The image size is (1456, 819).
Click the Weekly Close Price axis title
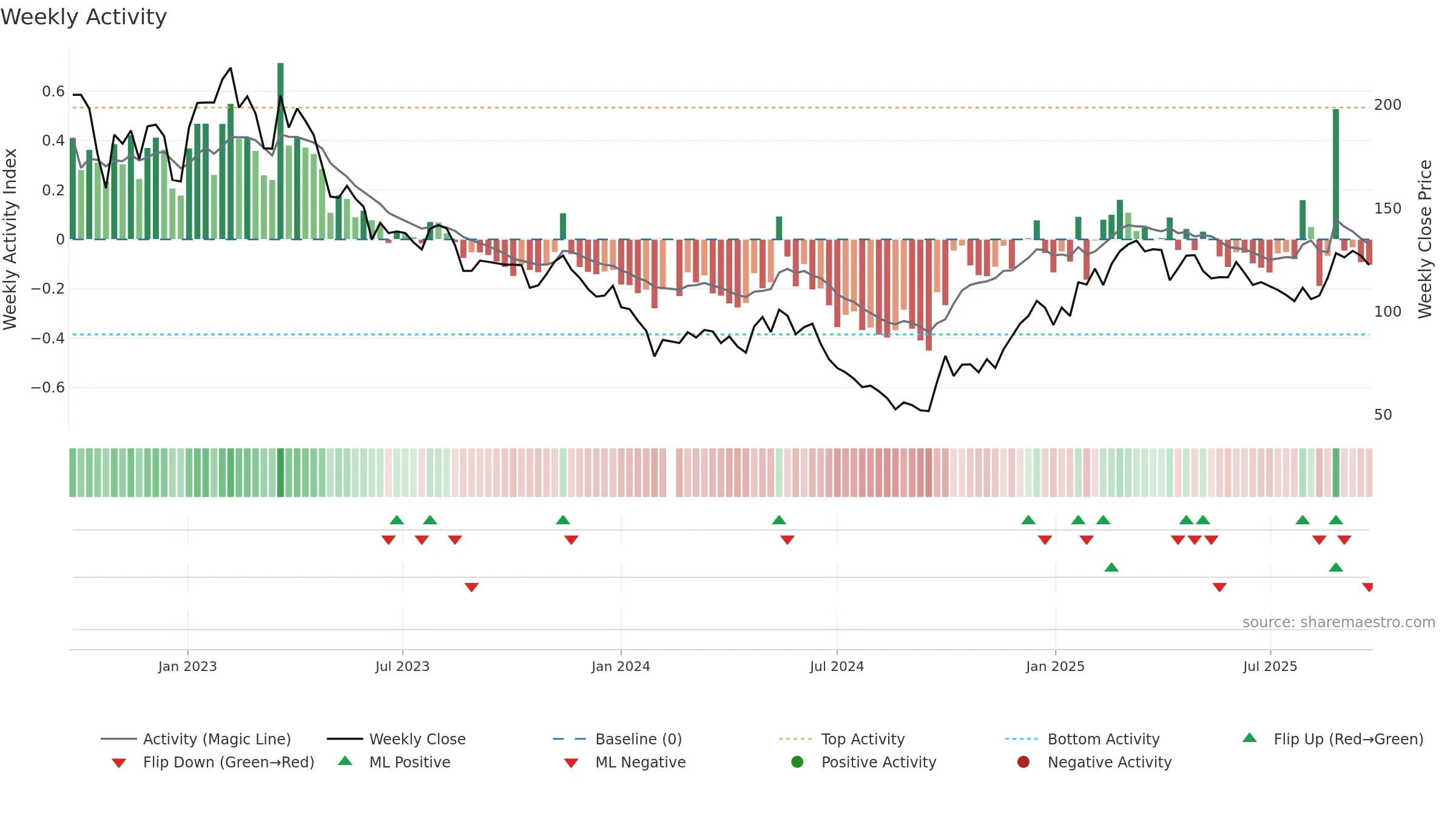coord(1425,239)
